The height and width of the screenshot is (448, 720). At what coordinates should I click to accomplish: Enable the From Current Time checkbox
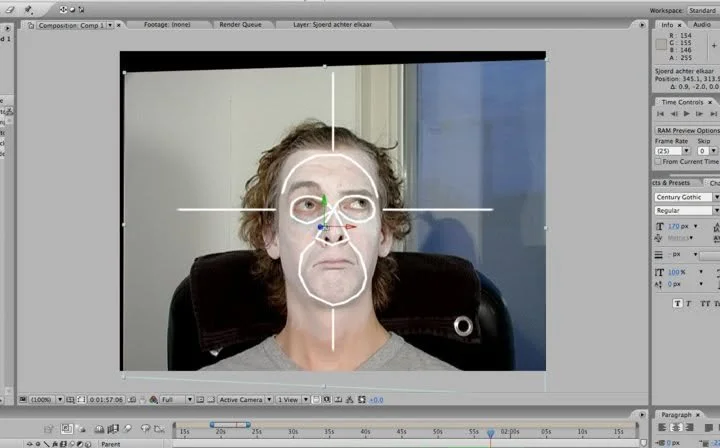(x=658, y=162)
